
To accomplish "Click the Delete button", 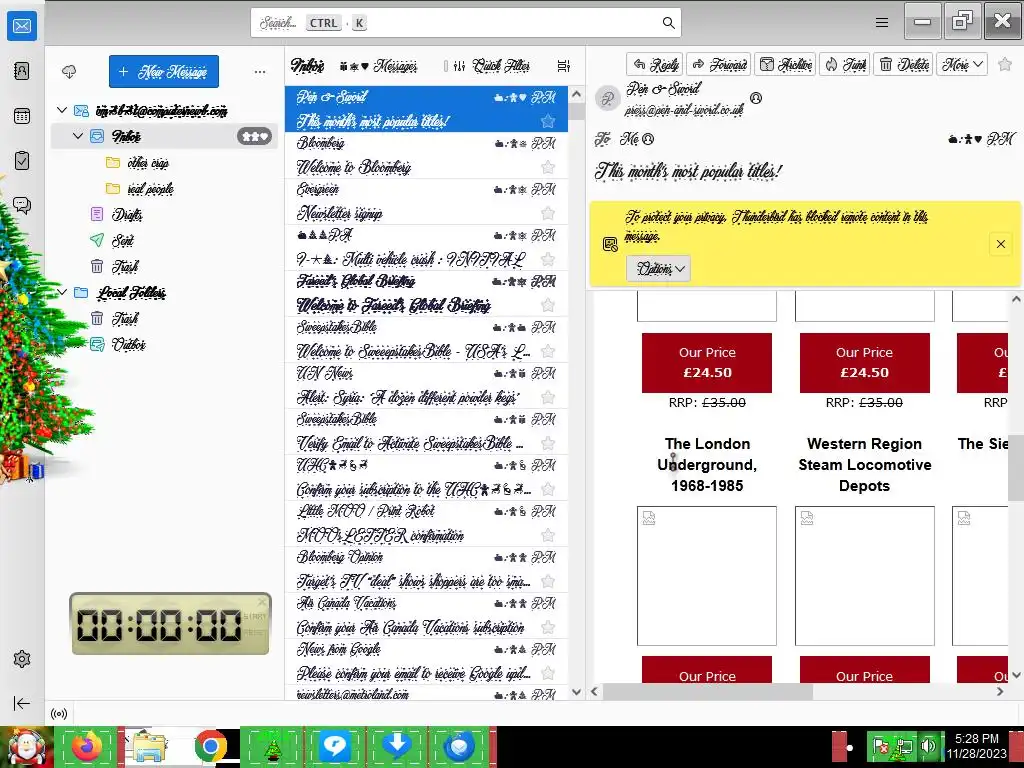I will (x=904, y=64).
